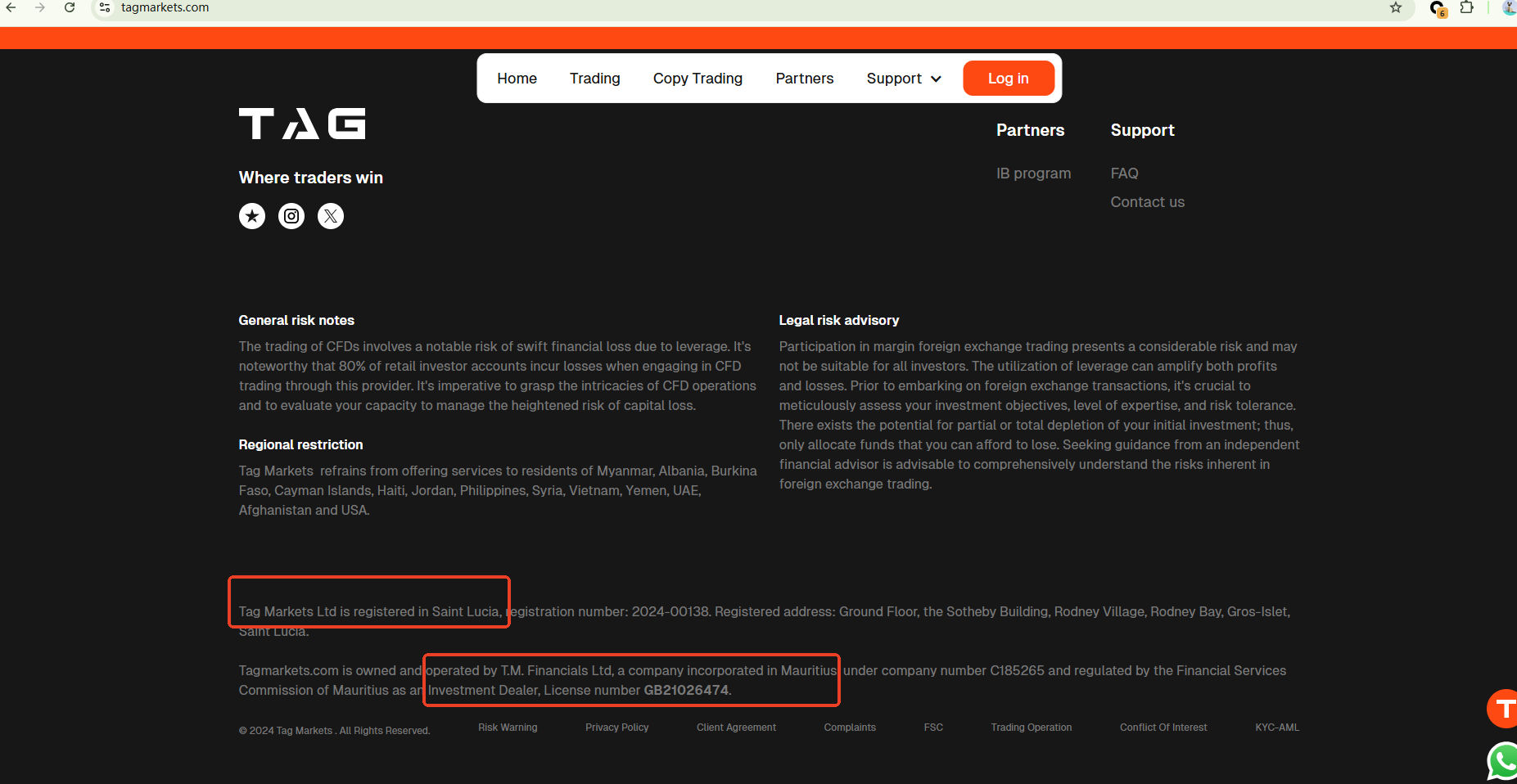Click the 'Regional restriction' heading
Image resolution: width=1517 pixels, height=784 pixels.
pyautogui.click(x=300, y=444)
